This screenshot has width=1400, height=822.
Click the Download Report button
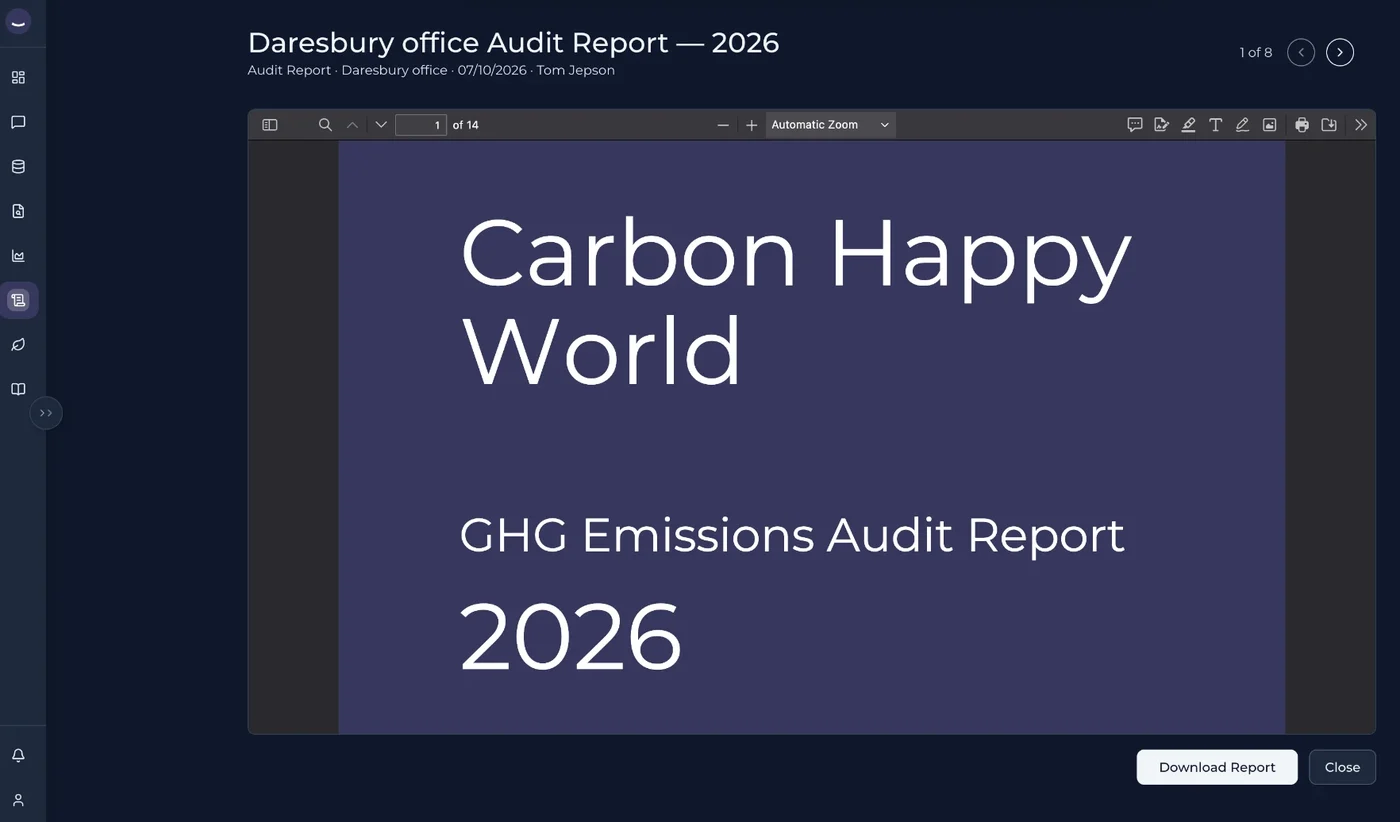[1217, 767]
